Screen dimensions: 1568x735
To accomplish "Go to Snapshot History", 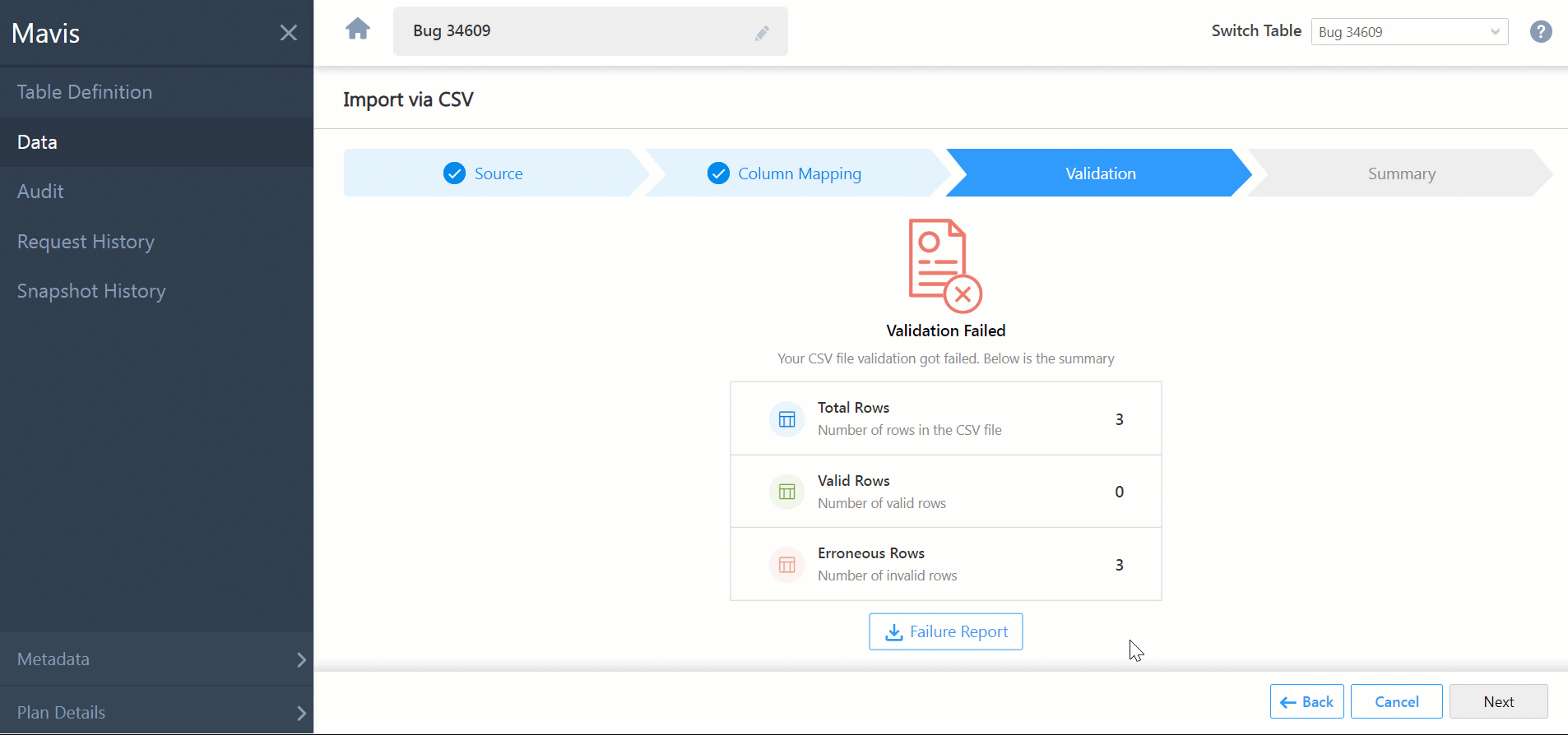I will coord(91,291).
